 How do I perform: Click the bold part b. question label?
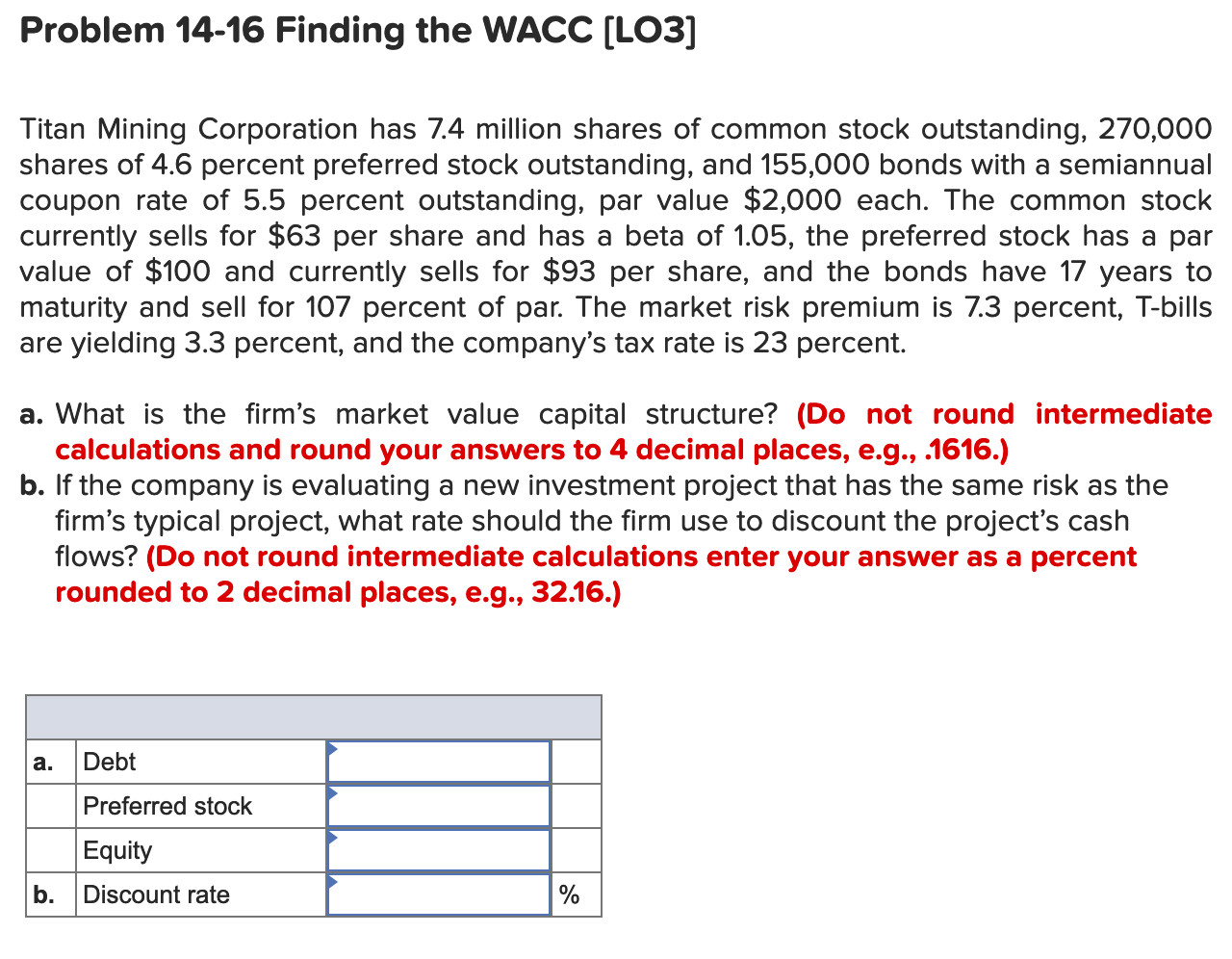click(x=34, y=485)
